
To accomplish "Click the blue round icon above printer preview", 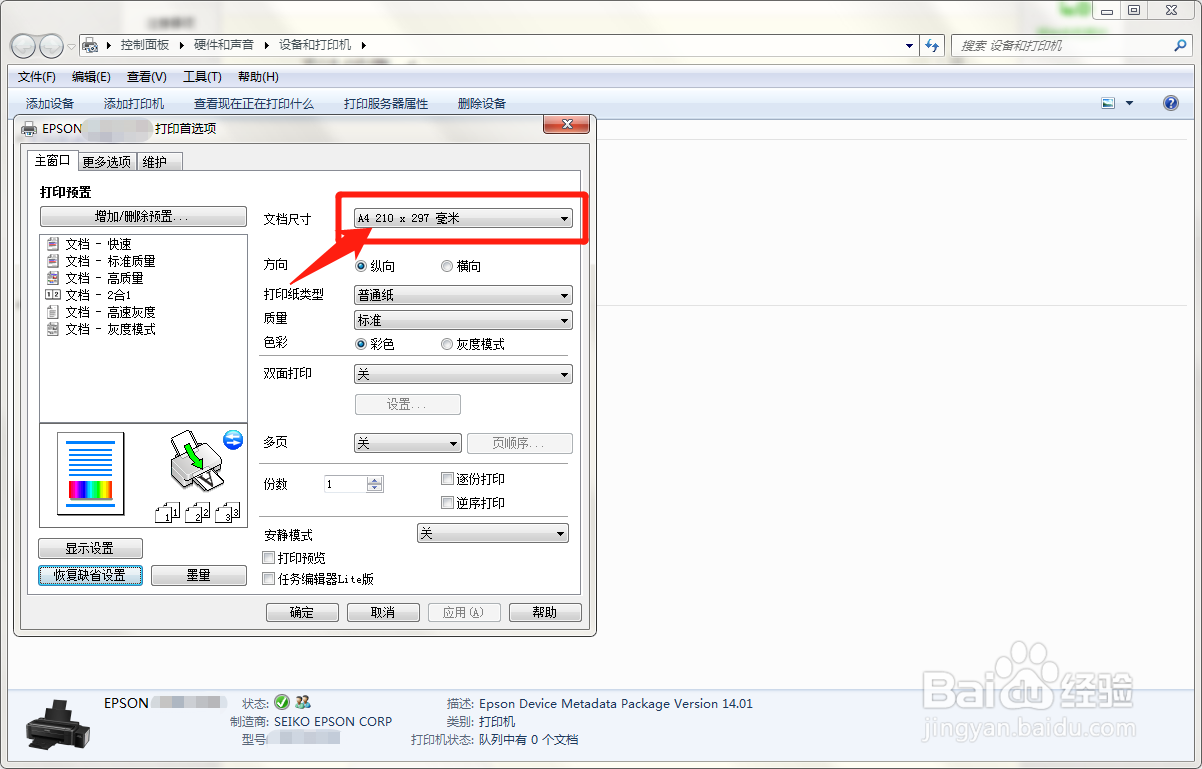I will click(x=233, y=439).
